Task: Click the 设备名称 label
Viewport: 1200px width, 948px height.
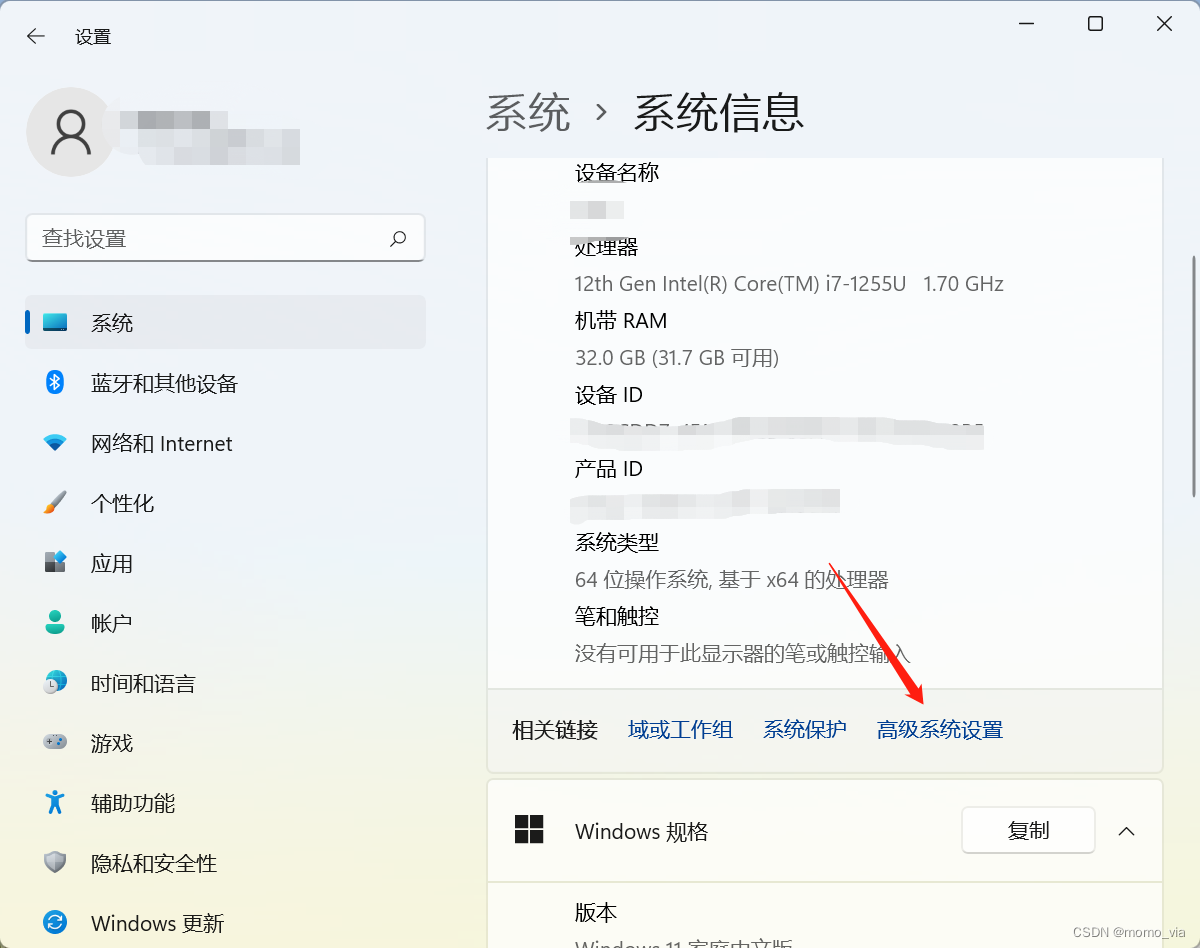Action: coord(617,173)
